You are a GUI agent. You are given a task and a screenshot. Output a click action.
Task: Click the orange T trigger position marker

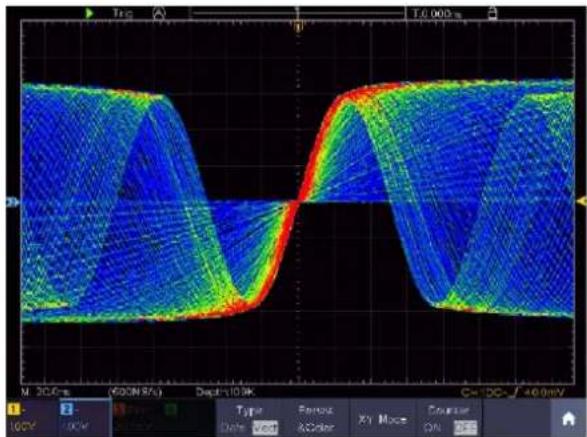click(x=298, y=27)
